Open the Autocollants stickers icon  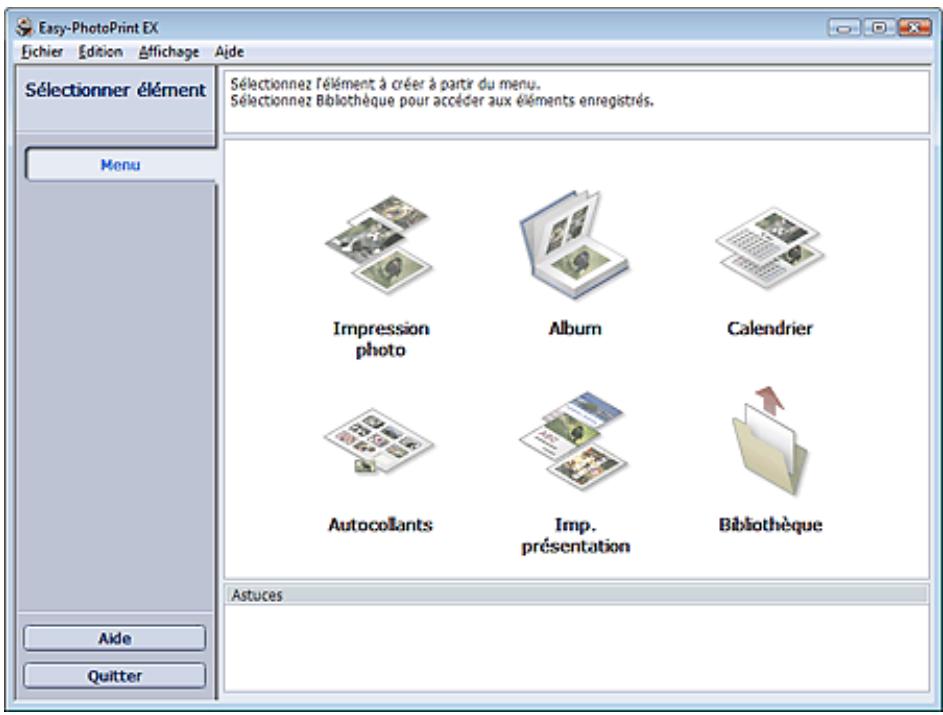[379, 441]
